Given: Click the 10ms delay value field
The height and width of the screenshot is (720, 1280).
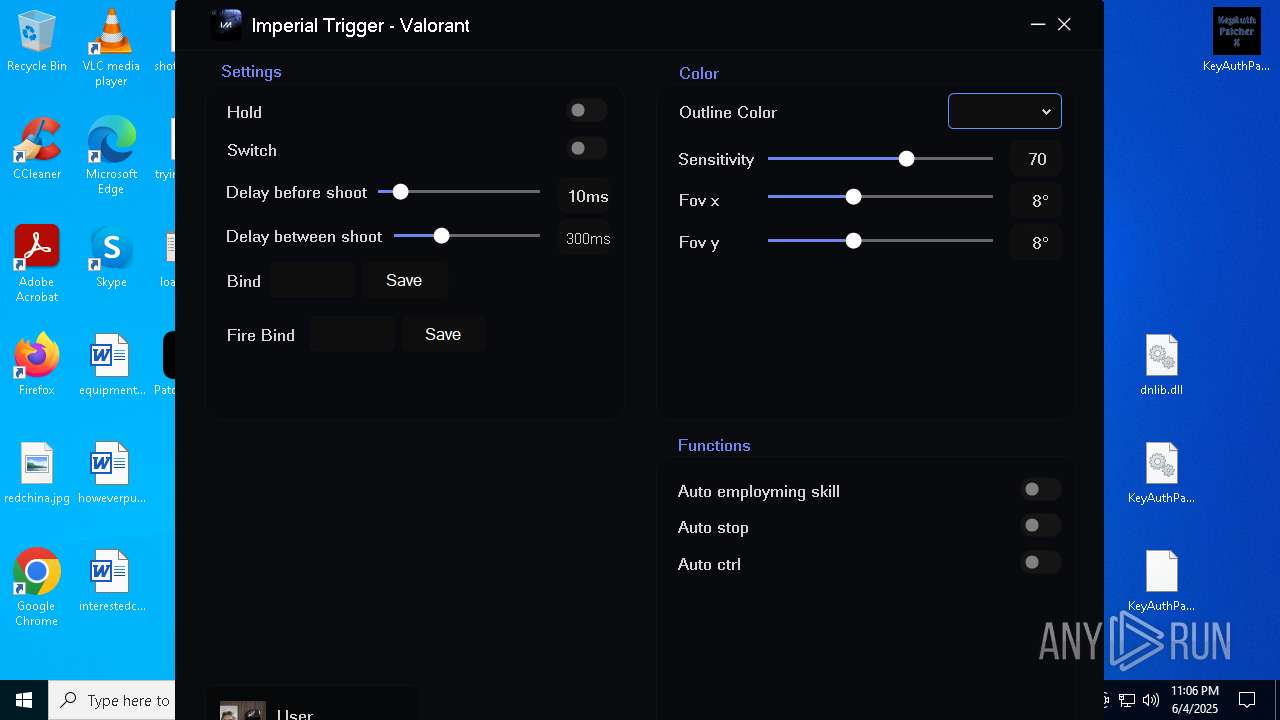Looking at the screenshot, I should click(586, 196).
